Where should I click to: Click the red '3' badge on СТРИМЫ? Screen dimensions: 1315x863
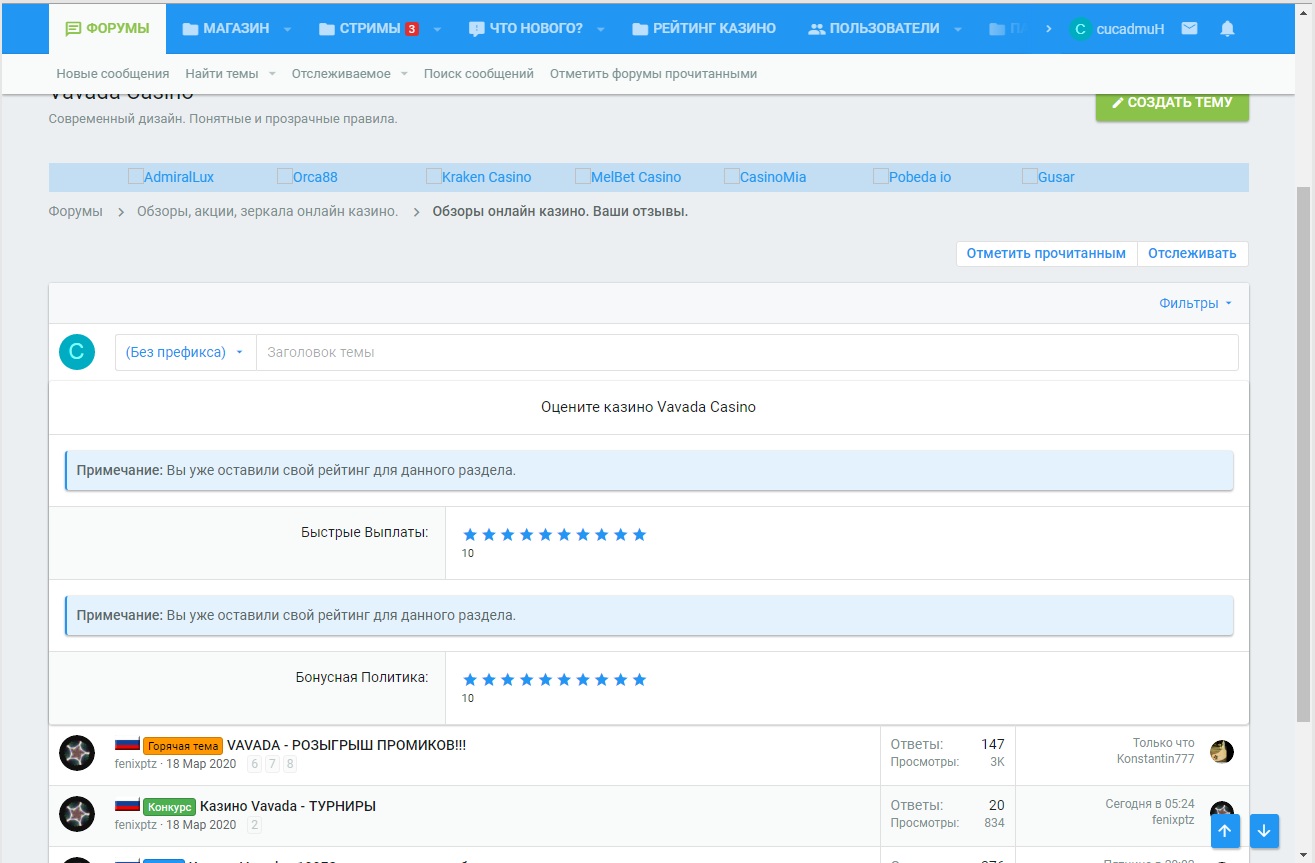click(x=412, y=29)
